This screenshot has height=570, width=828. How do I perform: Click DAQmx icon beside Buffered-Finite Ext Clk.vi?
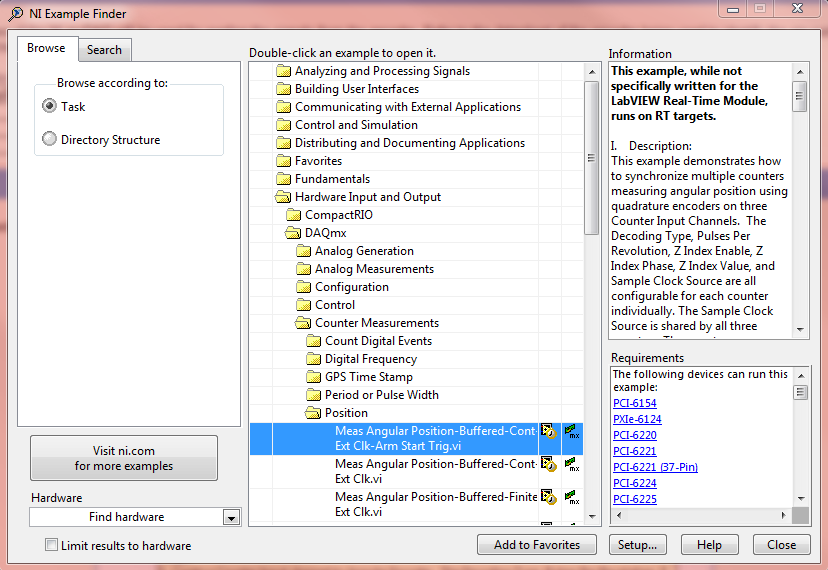571,497
